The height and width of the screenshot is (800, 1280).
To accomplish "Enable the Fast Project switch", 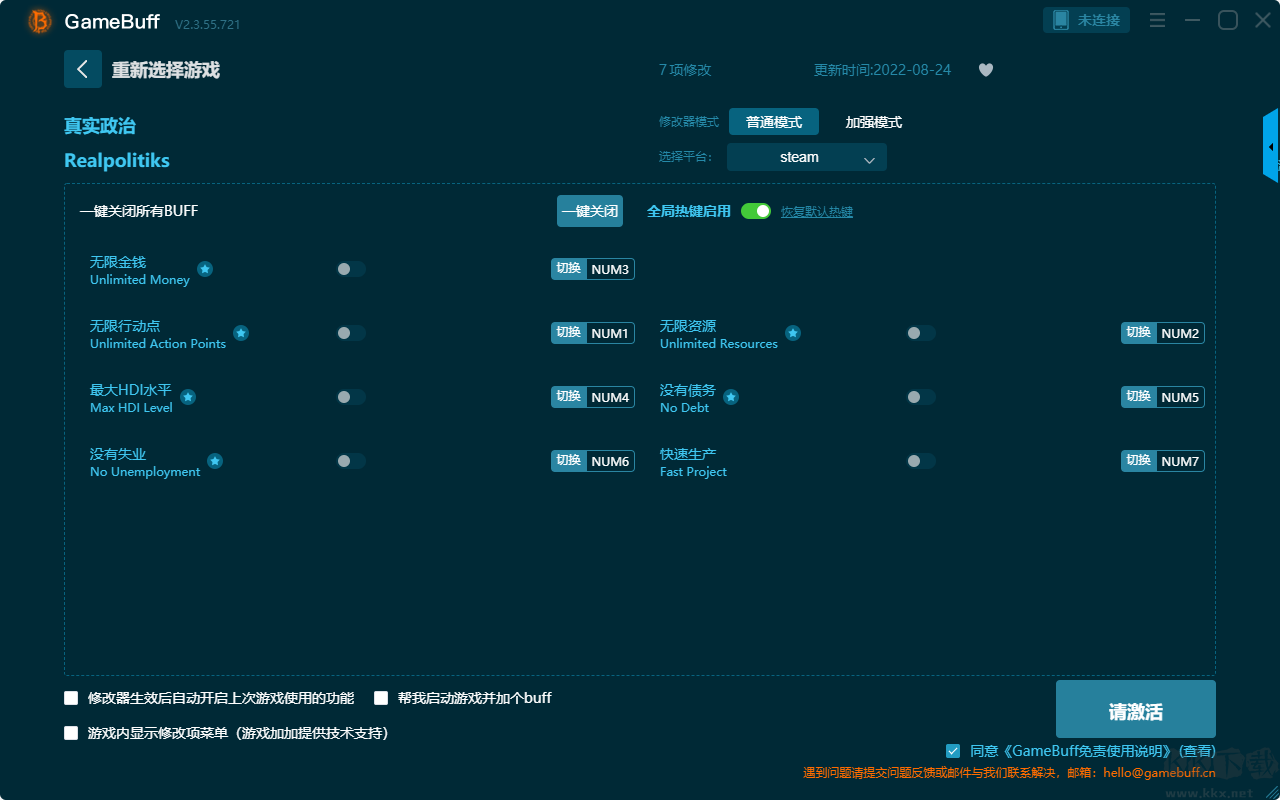I will click(x=921, y=461).
